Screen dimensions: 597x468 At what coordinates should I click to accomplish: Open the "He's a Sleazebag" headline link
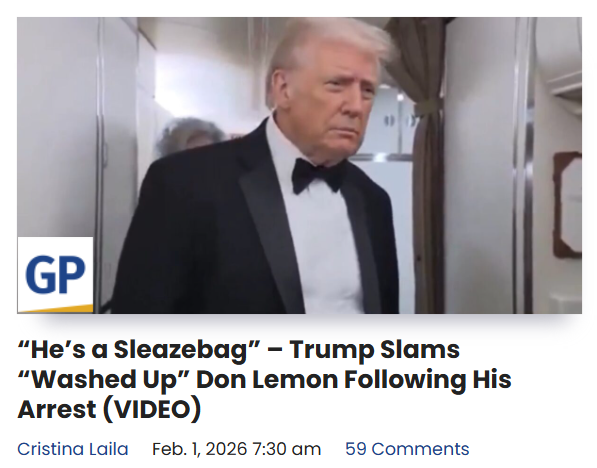[264, 379]
